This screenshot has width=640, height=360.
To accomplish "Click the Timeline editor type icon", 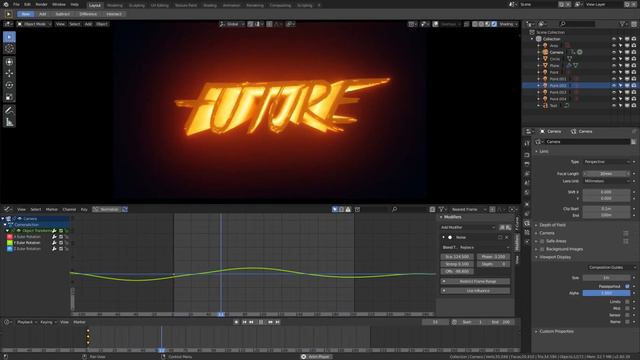I will point(7,322).
